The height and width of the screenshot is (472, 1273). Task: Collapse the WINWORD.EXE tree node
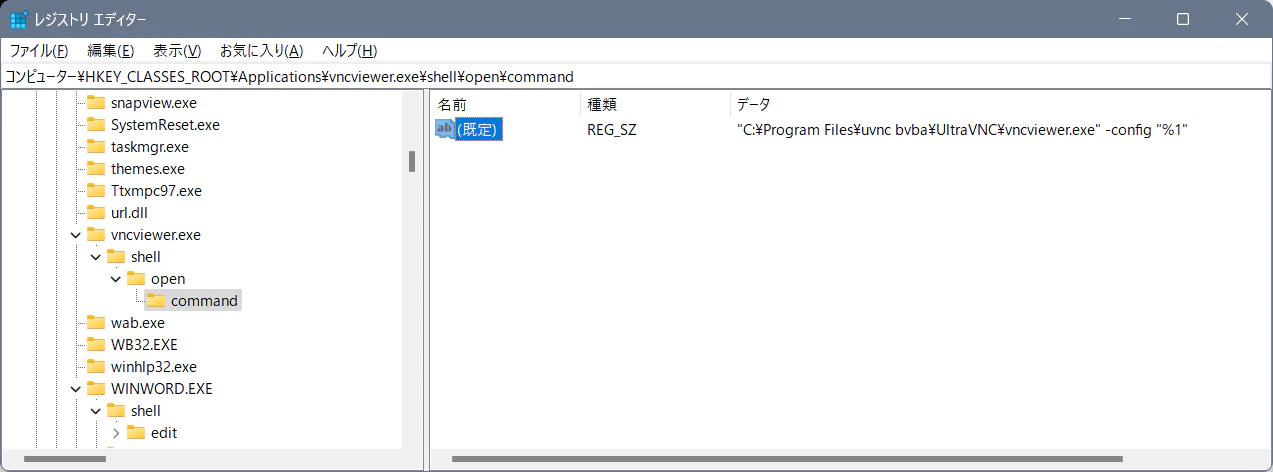[76, 389]
